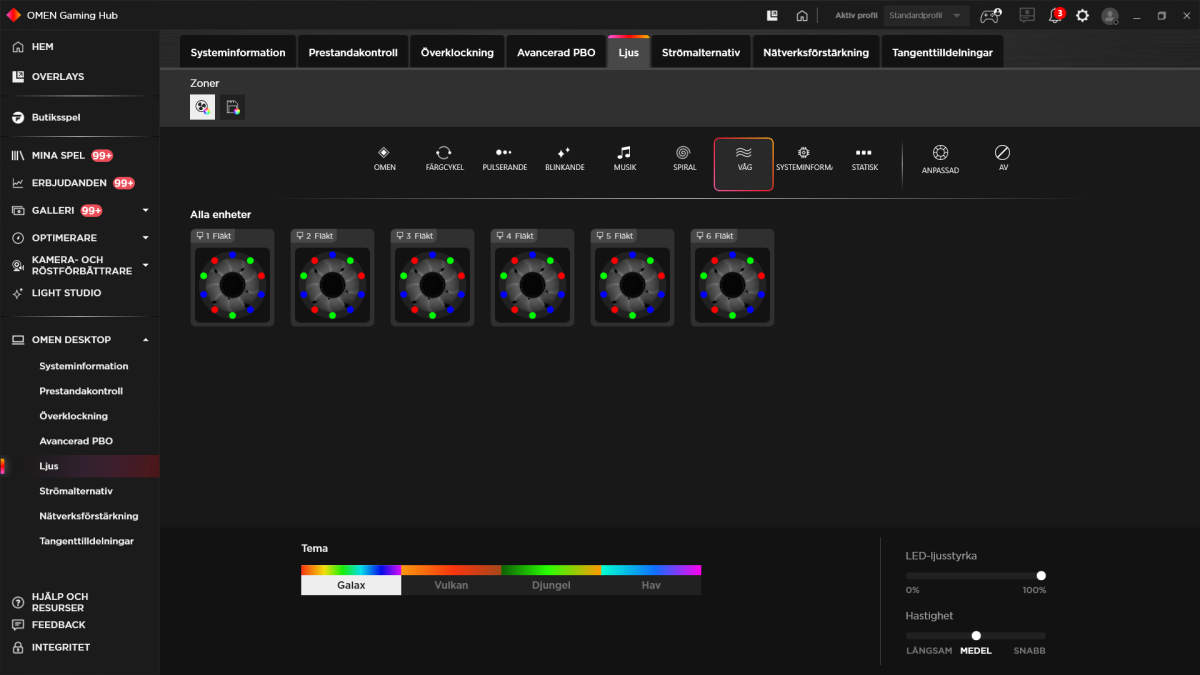Switch lighting to FÄRGCYKEL mode
Viewport: 1200px width, 675px height.
444,158
